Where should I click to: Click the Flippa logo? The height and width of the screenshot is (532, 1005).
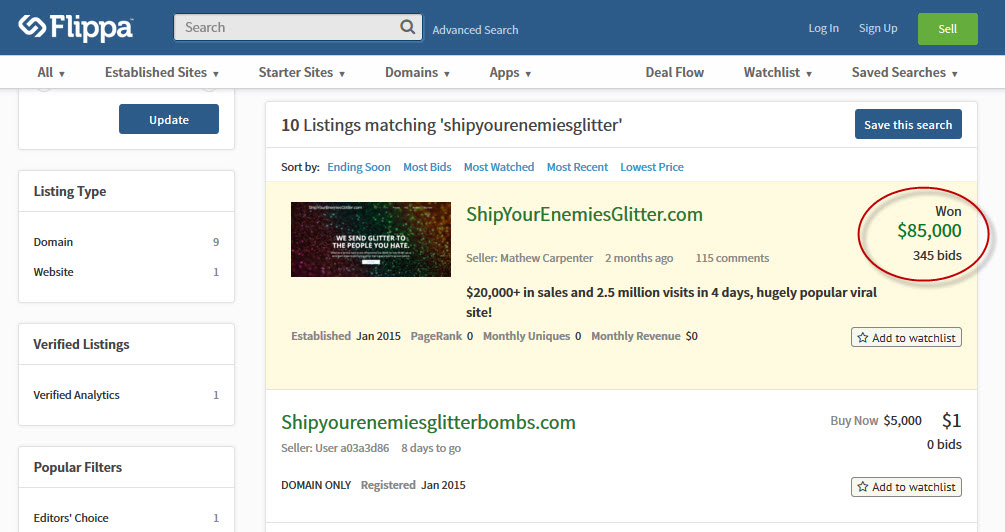(x=76, y=28)
